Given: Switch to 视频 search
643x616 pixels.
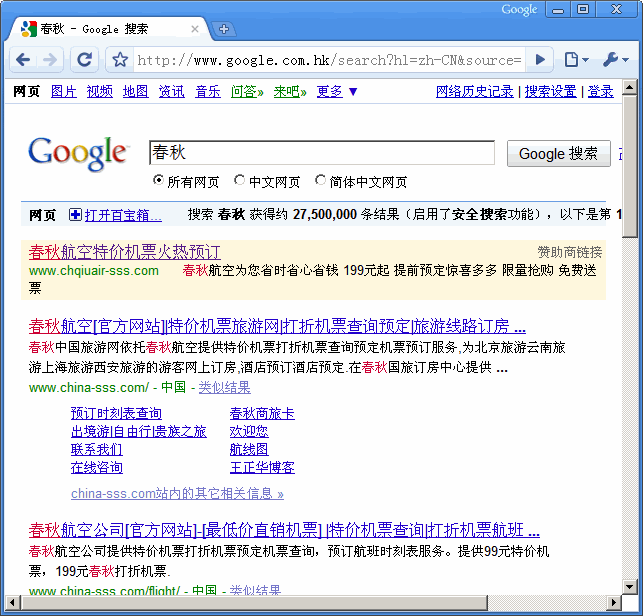Looking at the screenshot, I should [x=100, y=91].
